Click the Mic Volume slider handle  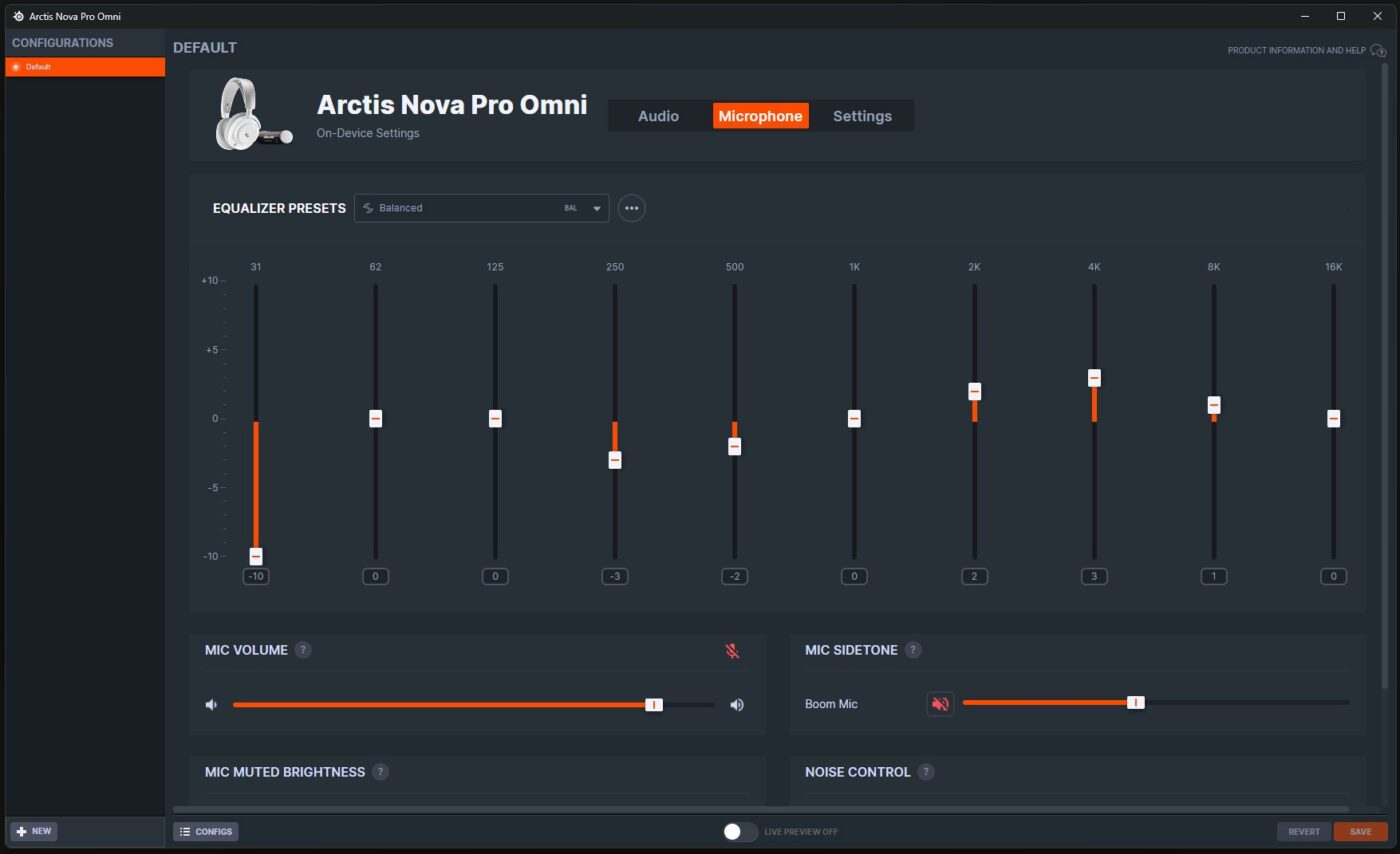click(x=653, y=705)
